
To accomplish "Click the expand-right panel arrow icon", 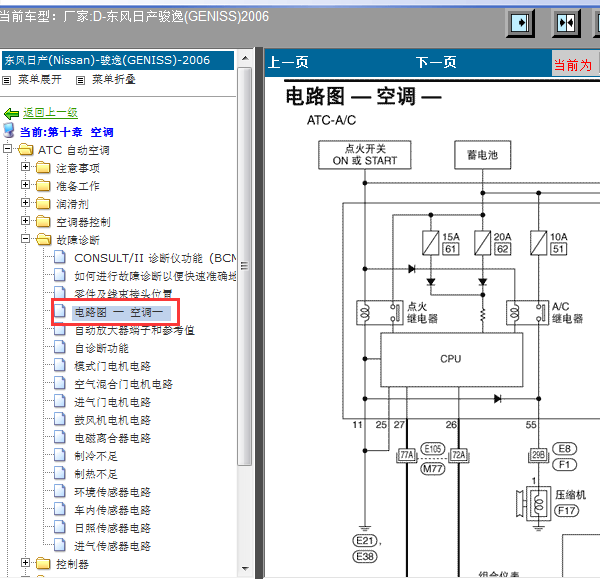I will tap(520, 23).
